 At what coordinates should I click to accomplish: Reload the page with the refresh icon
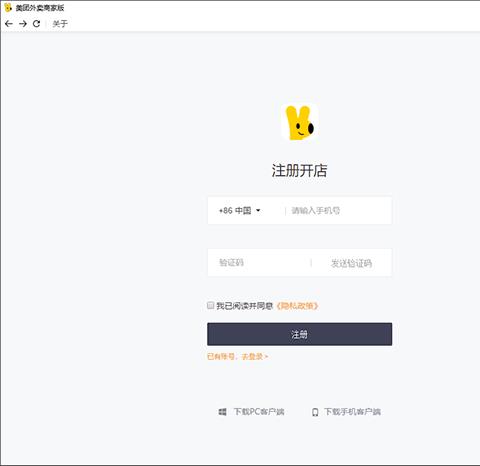pyautogui.click(x=37, y=24)
